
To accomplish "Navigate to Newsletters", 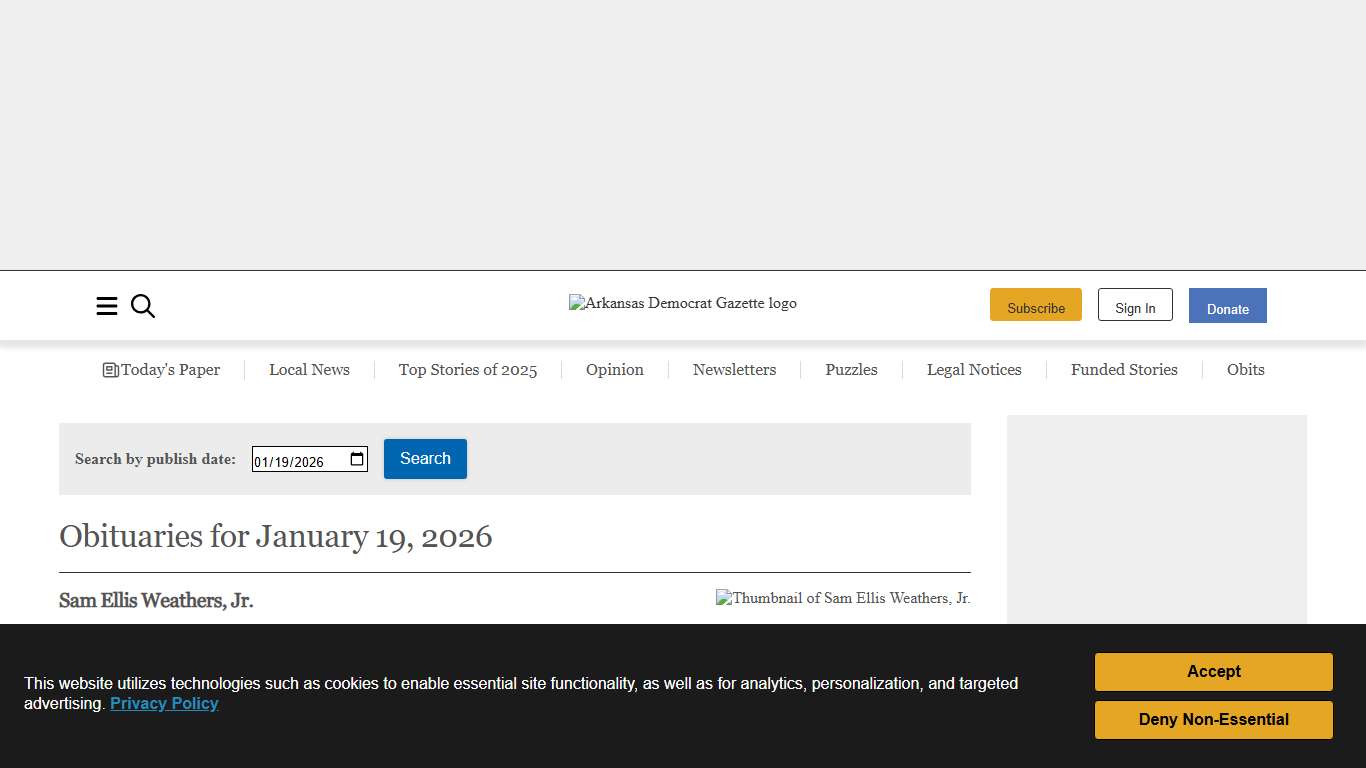I will (734, 370).
